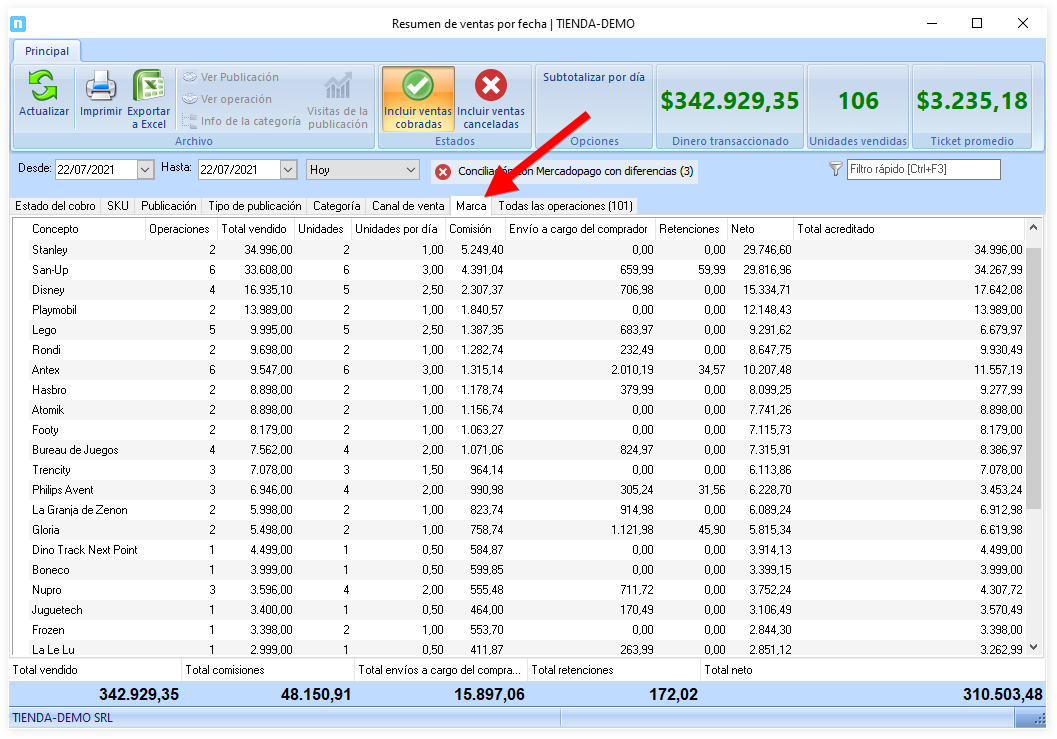Click the Actualizar refresh icon
The image size is (1057, 739).
coord(43,87)
